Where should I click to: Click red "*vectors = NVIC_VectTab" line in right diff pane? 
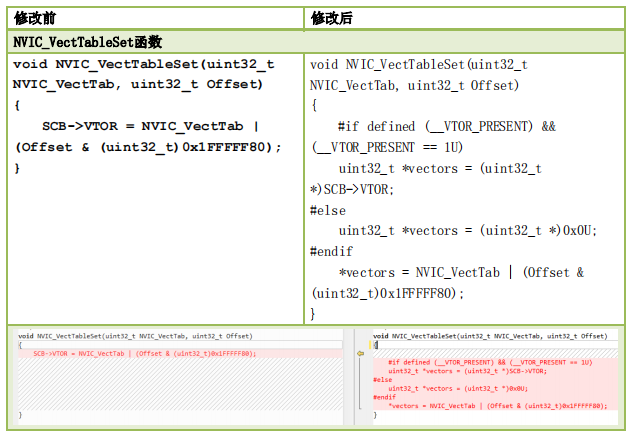click(x=497, y=406)
